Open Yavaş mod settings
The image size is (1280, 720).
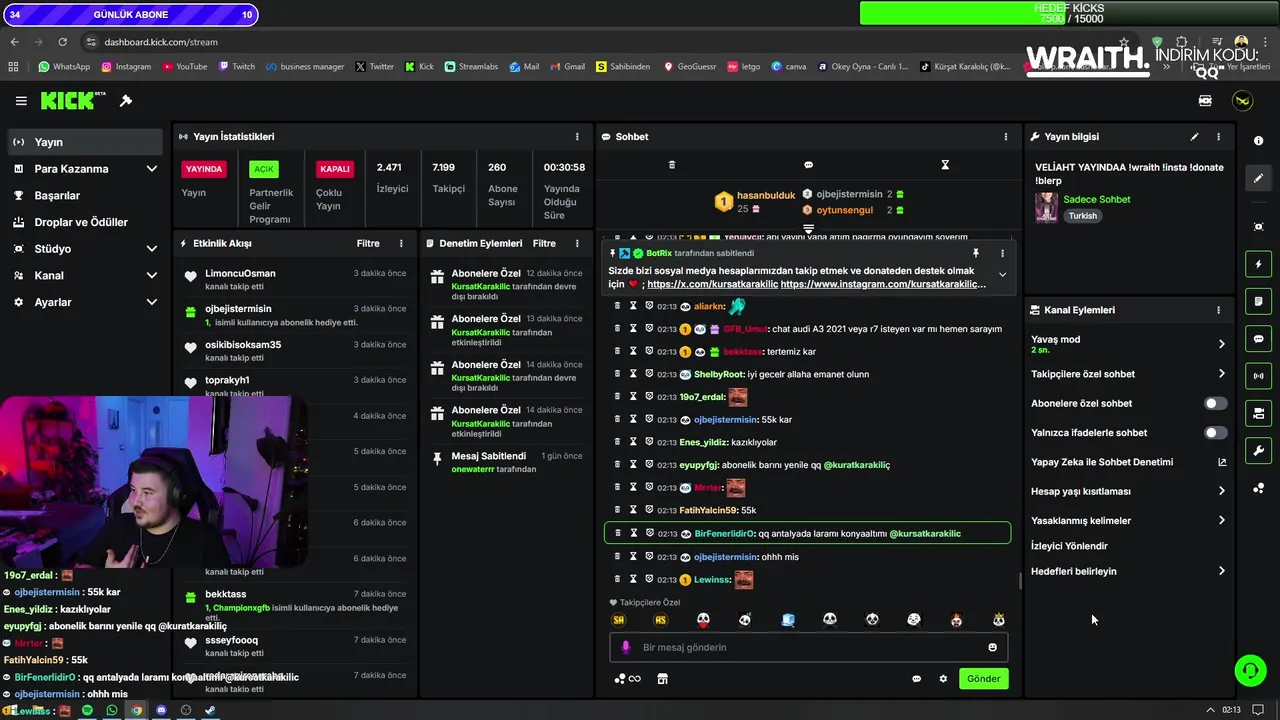click(1128, 344)
